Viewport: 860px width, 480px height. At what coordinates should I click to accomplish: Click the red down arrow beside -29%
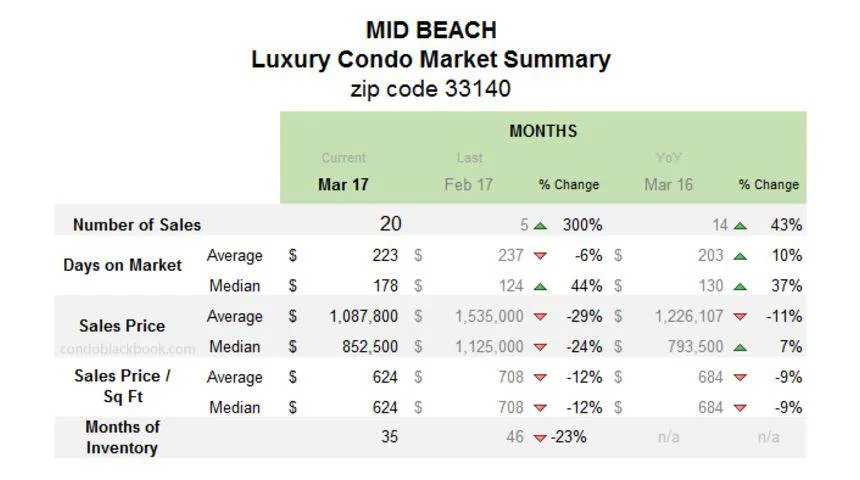[540, 317]
